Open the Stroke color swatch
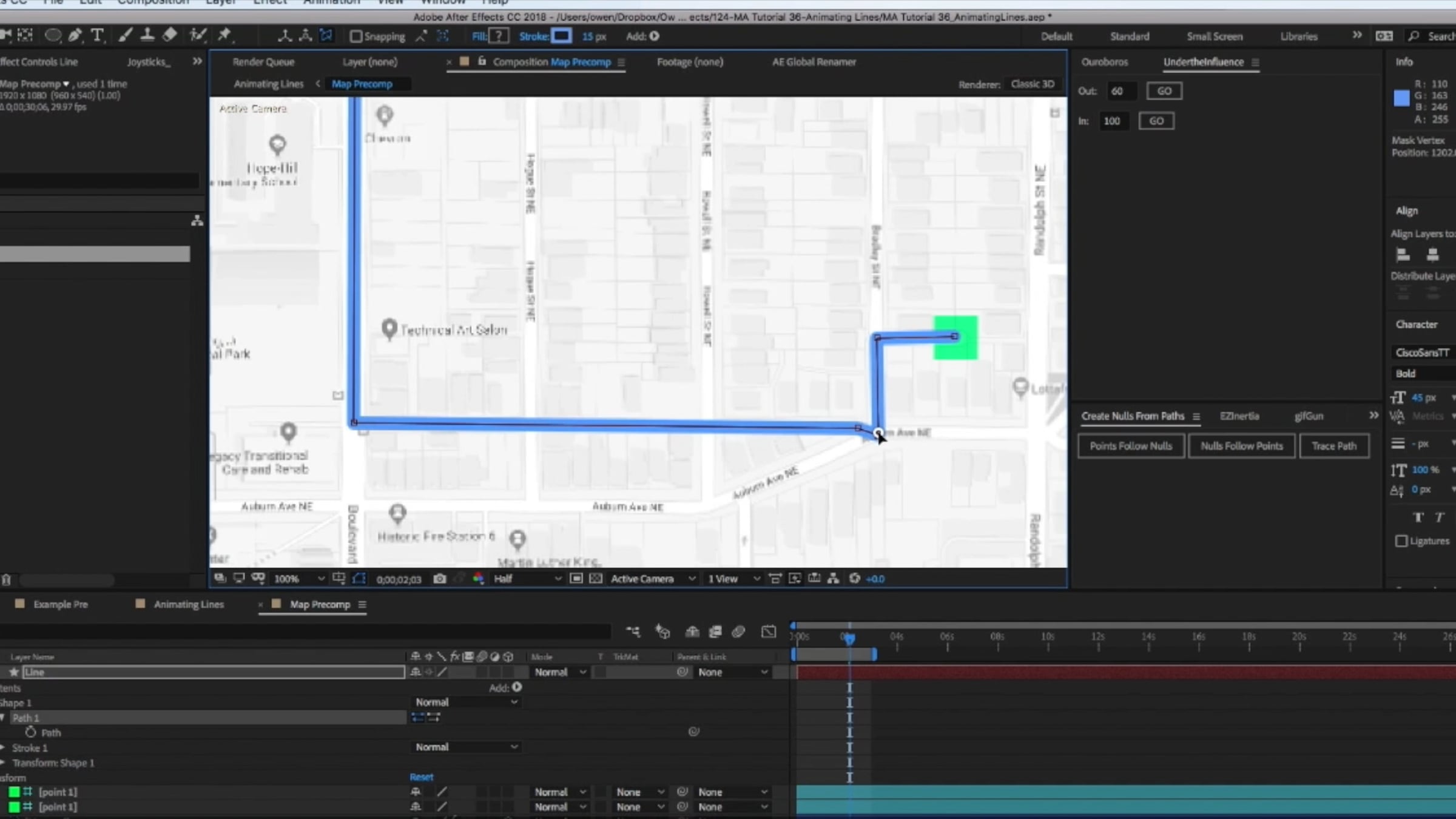Viewport: 1456px width, 819px height. 561,36
